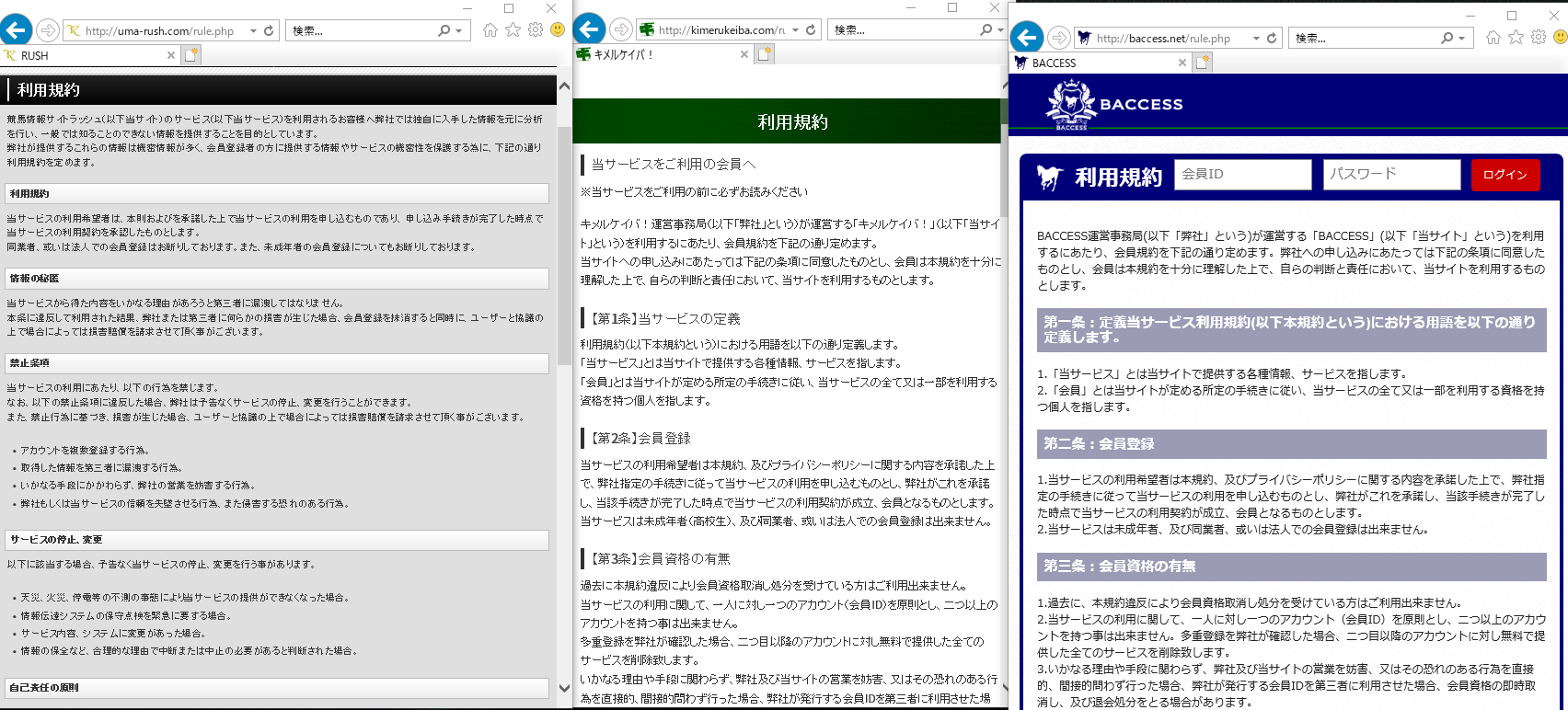Click the パスワード input field

[1391, 174]
